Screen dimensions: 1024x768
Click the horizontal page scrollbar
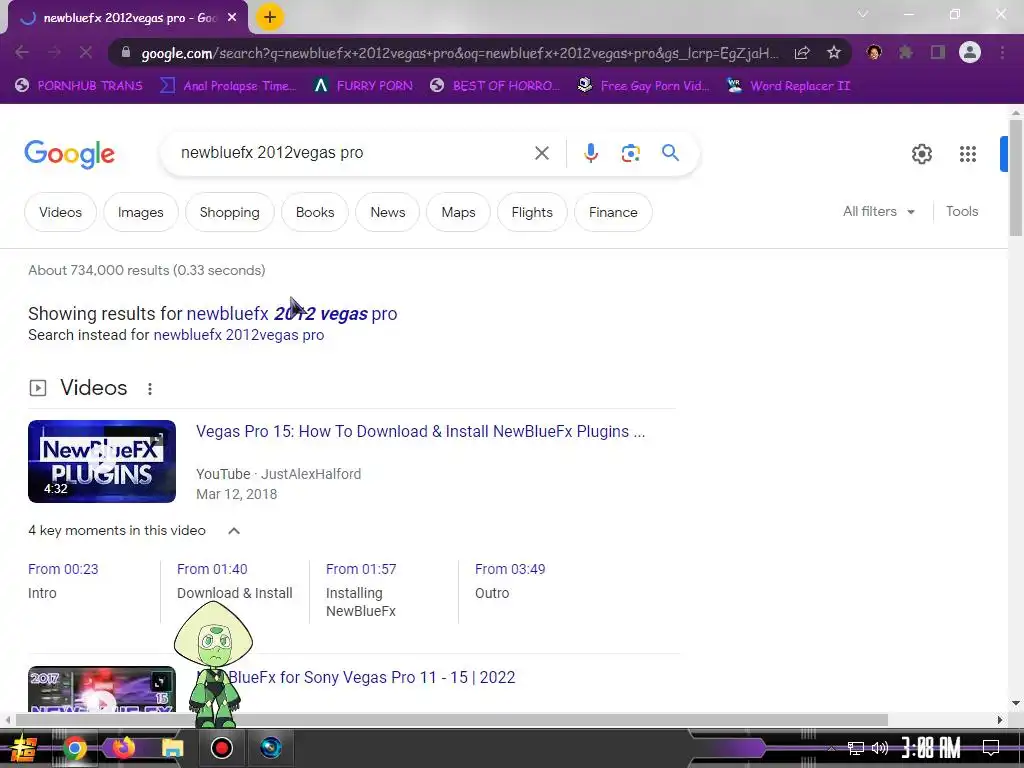click(451, 720)
